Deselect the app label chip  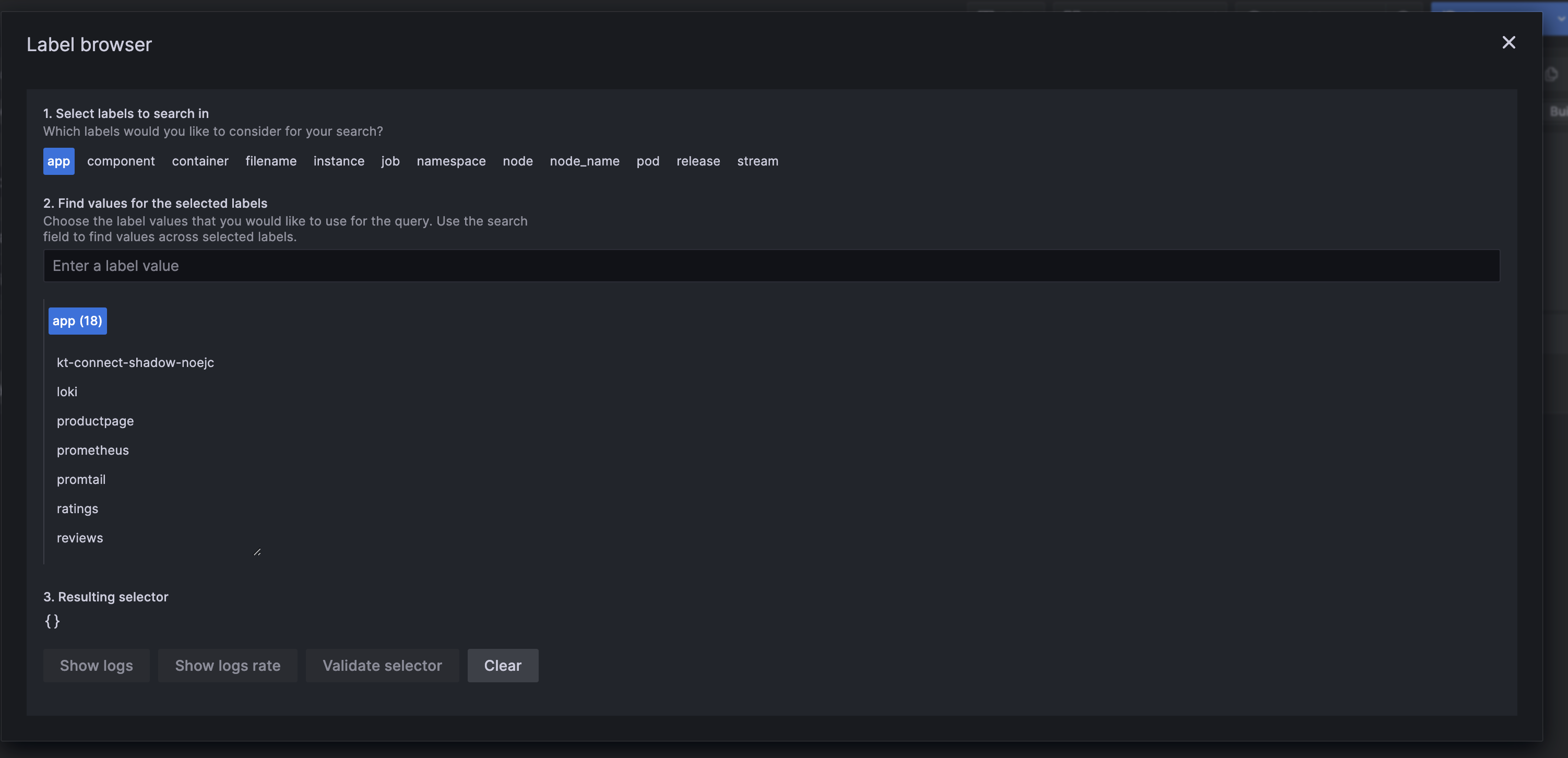[x=58, y=161]
